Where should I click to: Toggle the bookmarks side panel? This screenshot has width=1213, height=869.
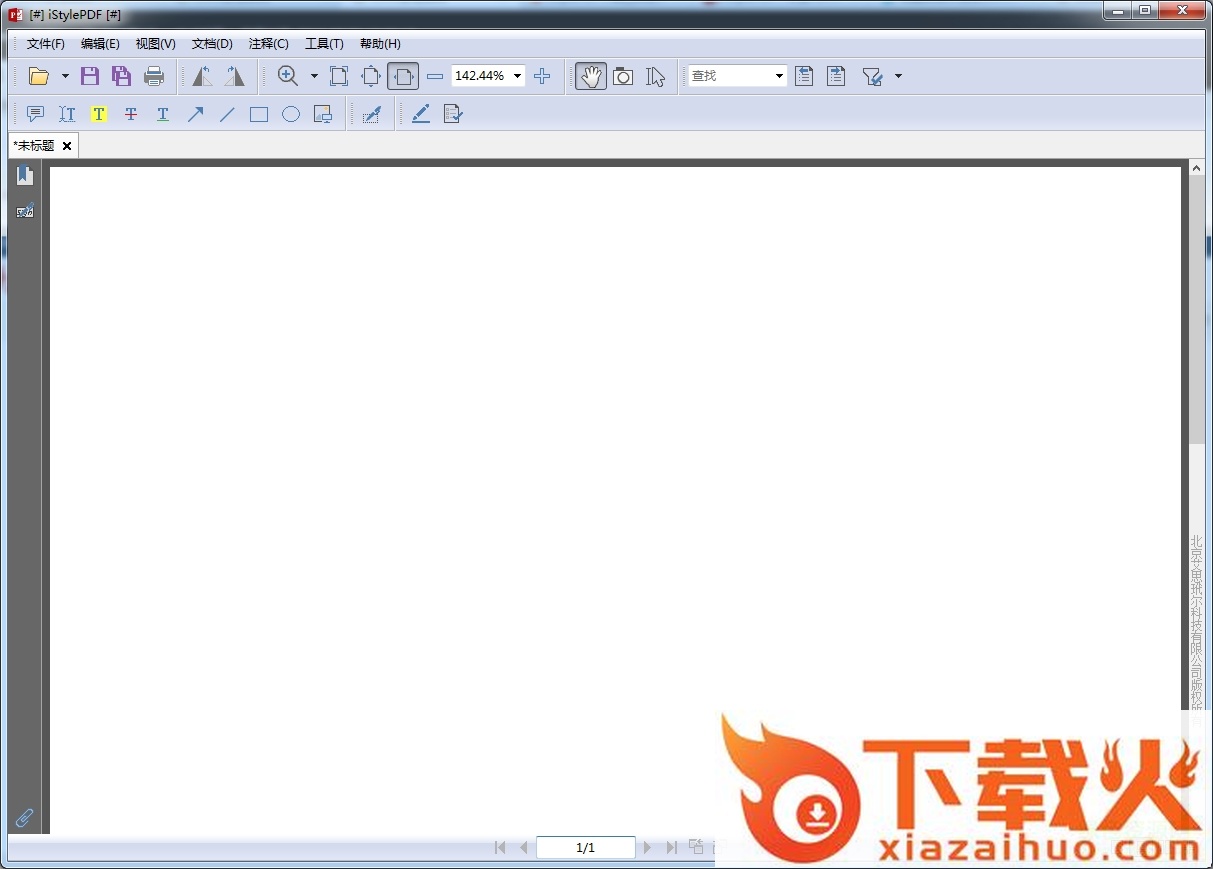(25, 176)
